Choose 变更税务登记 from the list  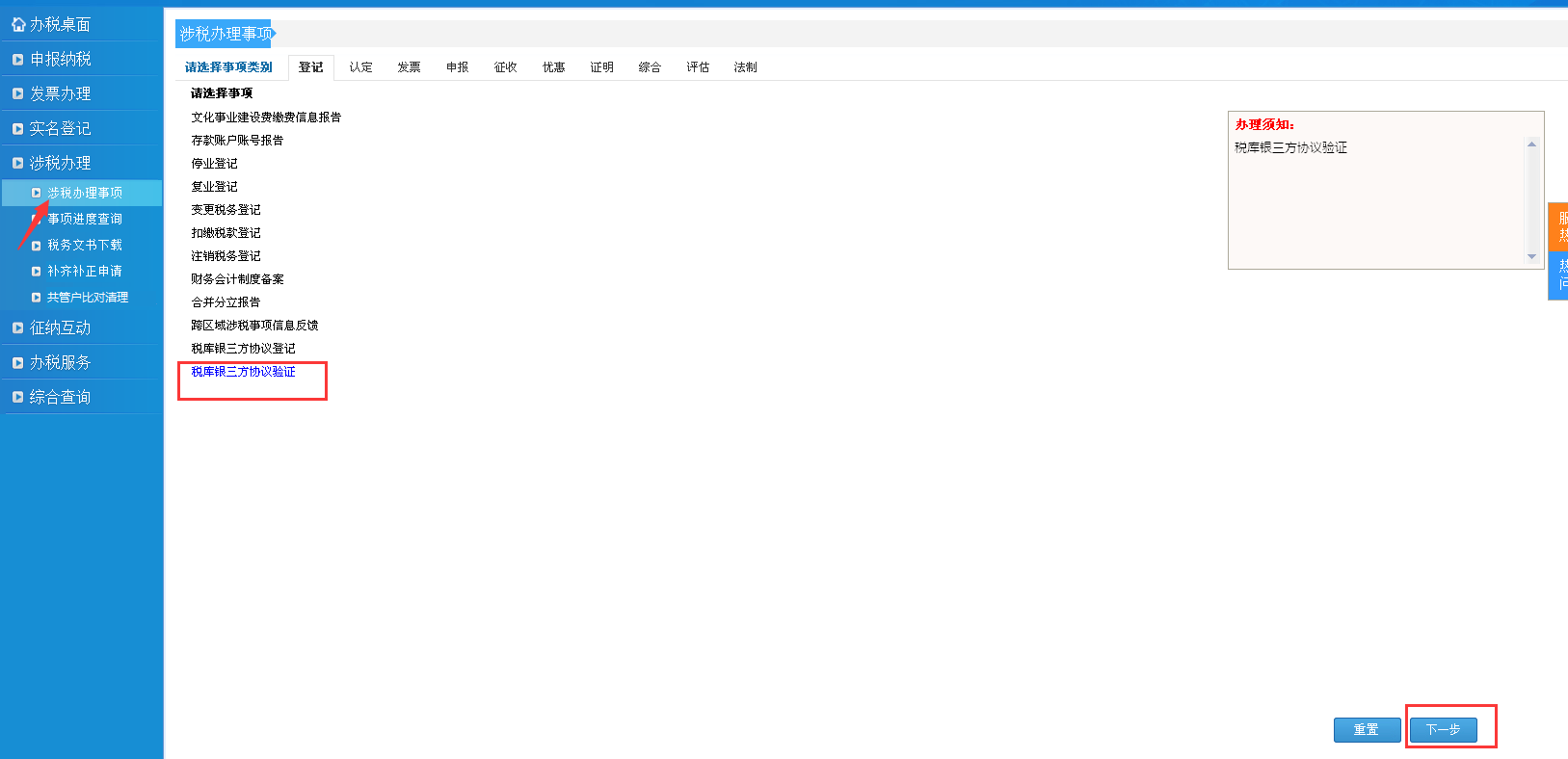point(226,210)
